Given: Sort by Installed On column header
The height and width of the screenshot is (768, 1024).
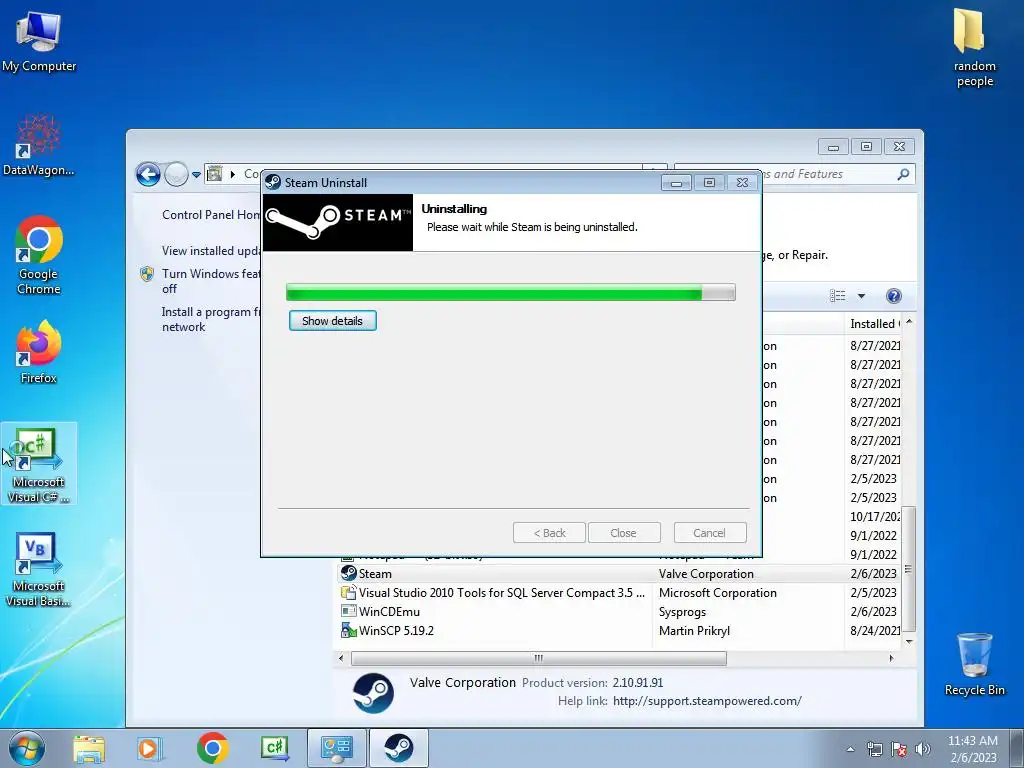Looking at the screenshot, I should point(874,324).
